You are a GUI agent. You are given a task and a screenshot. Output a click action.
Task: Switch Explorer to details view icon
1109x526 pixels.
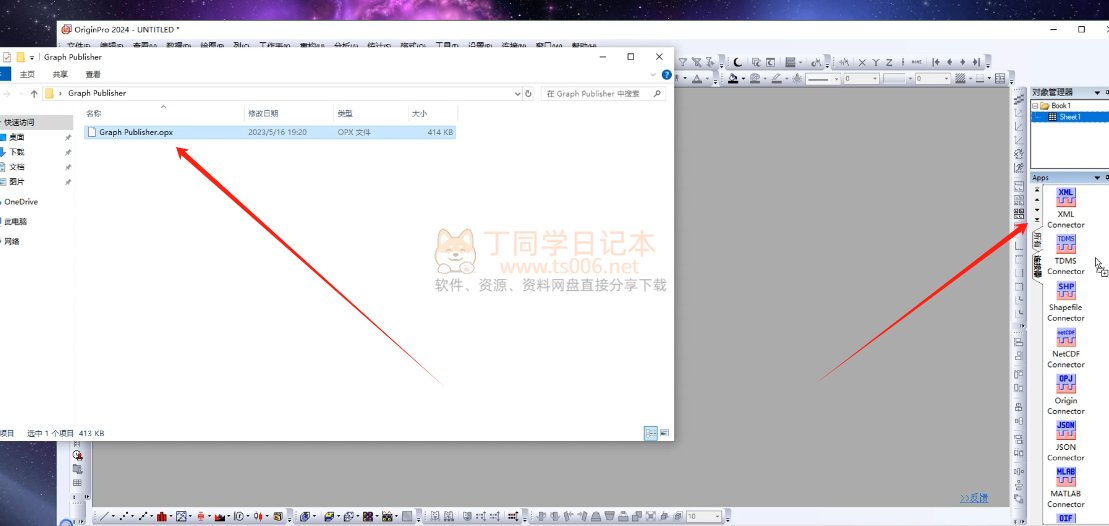click(651, 433)
